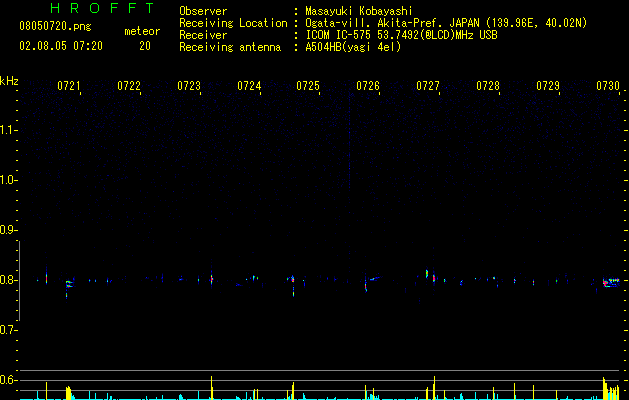629x400 pixels.
Task: Click the observer name Masayuki Kobayashi
Action: [358, 11]
